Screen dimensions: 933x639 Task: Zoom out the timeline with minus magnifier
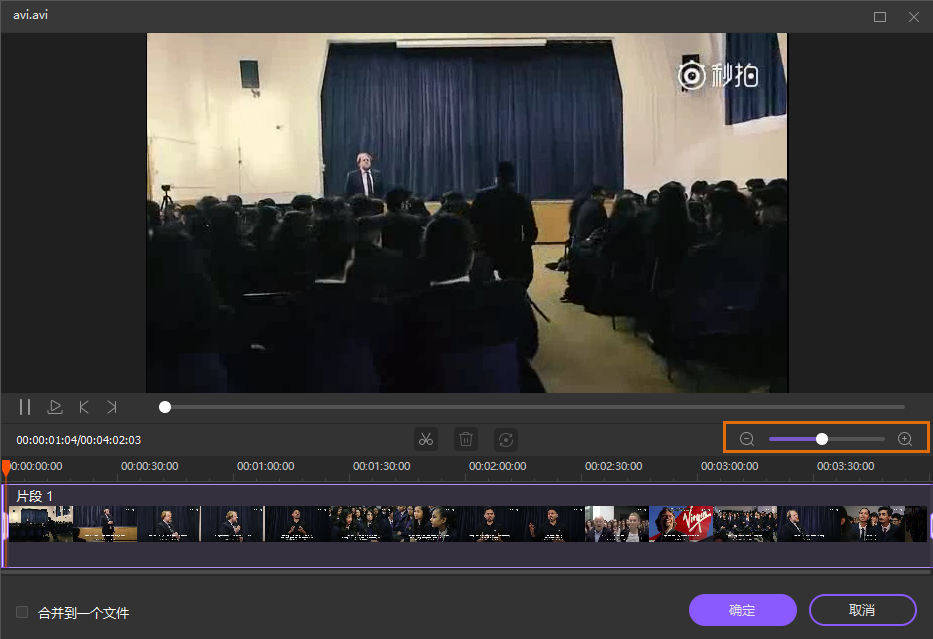pos(747,439)
